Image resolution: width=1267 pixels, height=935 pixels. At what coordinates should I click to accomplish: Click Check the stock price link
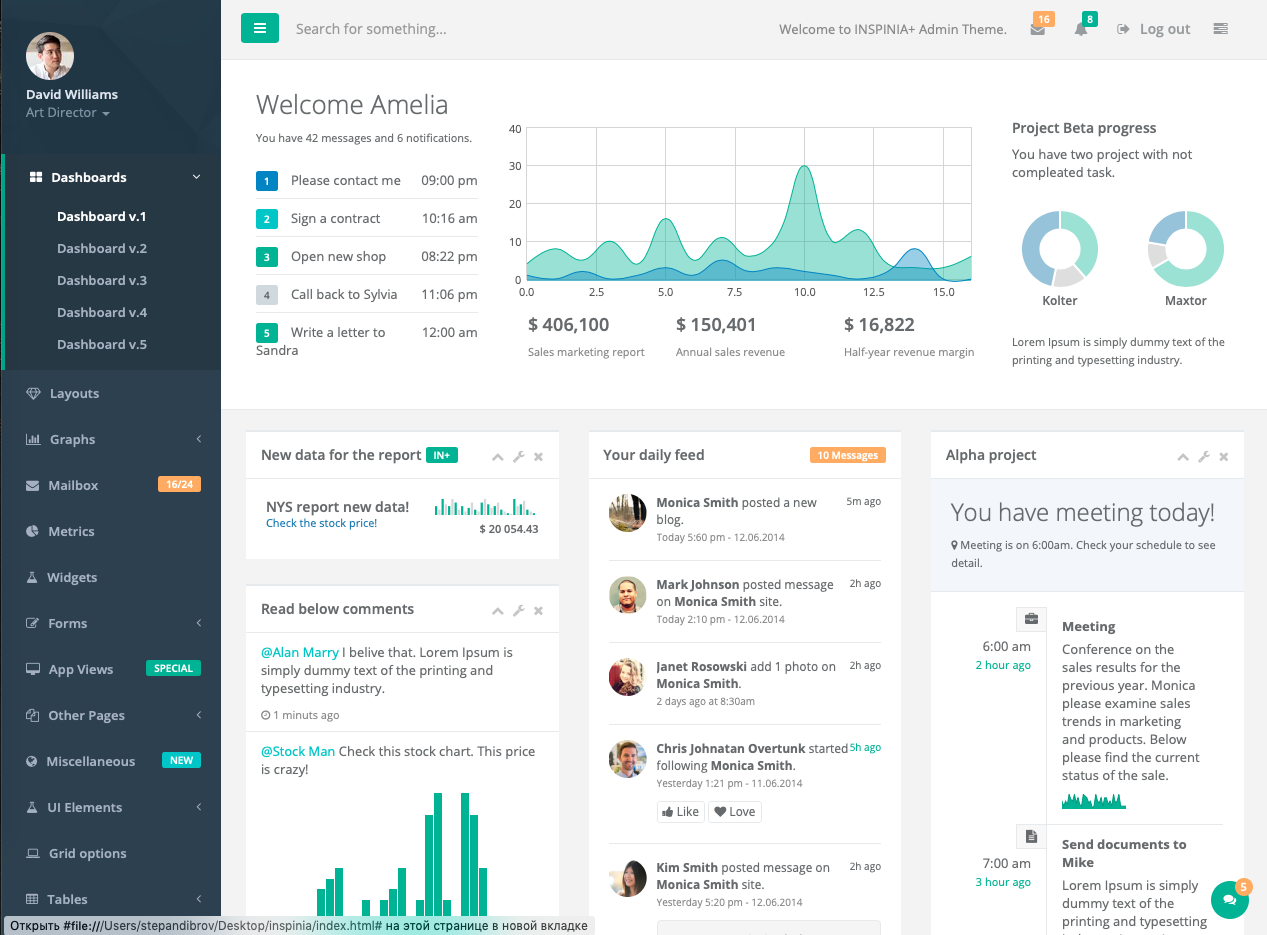(x=321, y=523)
